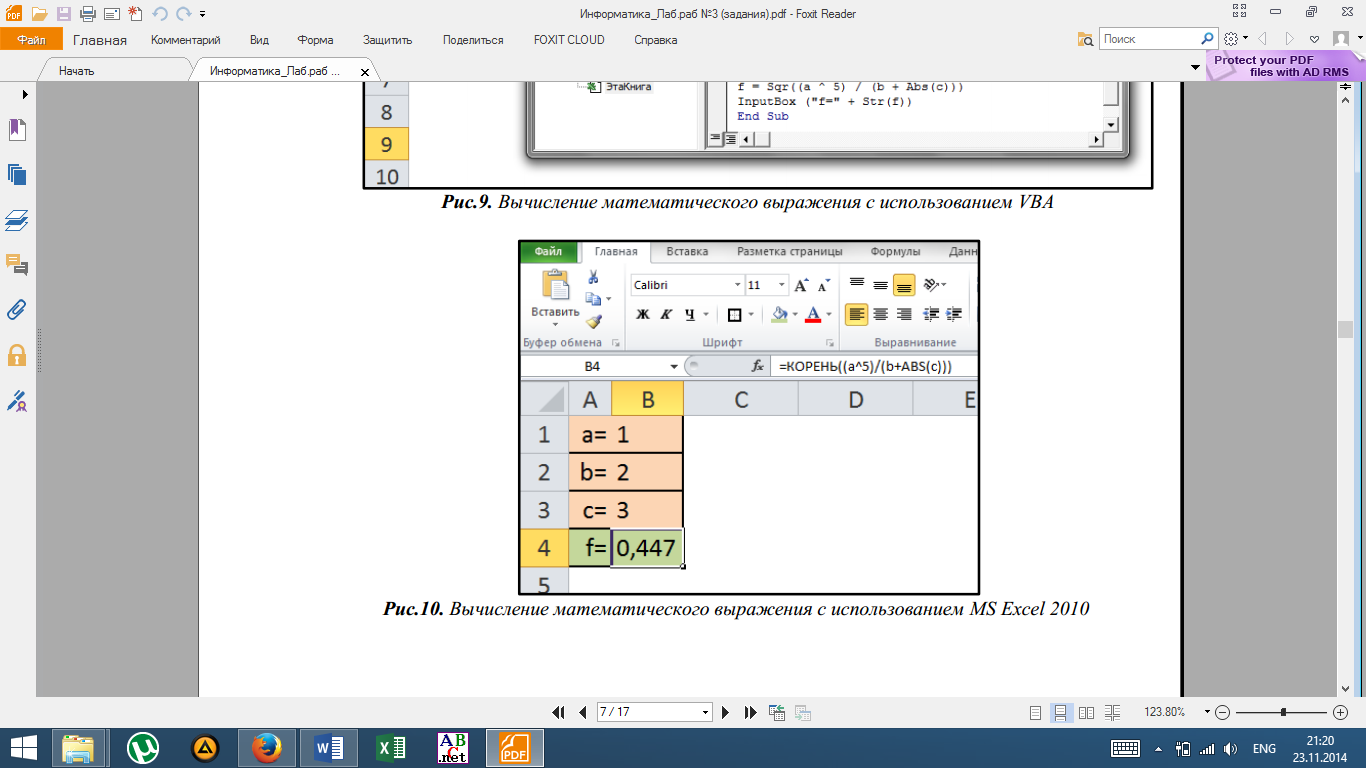Viewport: 1366px width, 768px height.
Task: Go to the next search result arrow
Action: click(x=1290, y=39)
